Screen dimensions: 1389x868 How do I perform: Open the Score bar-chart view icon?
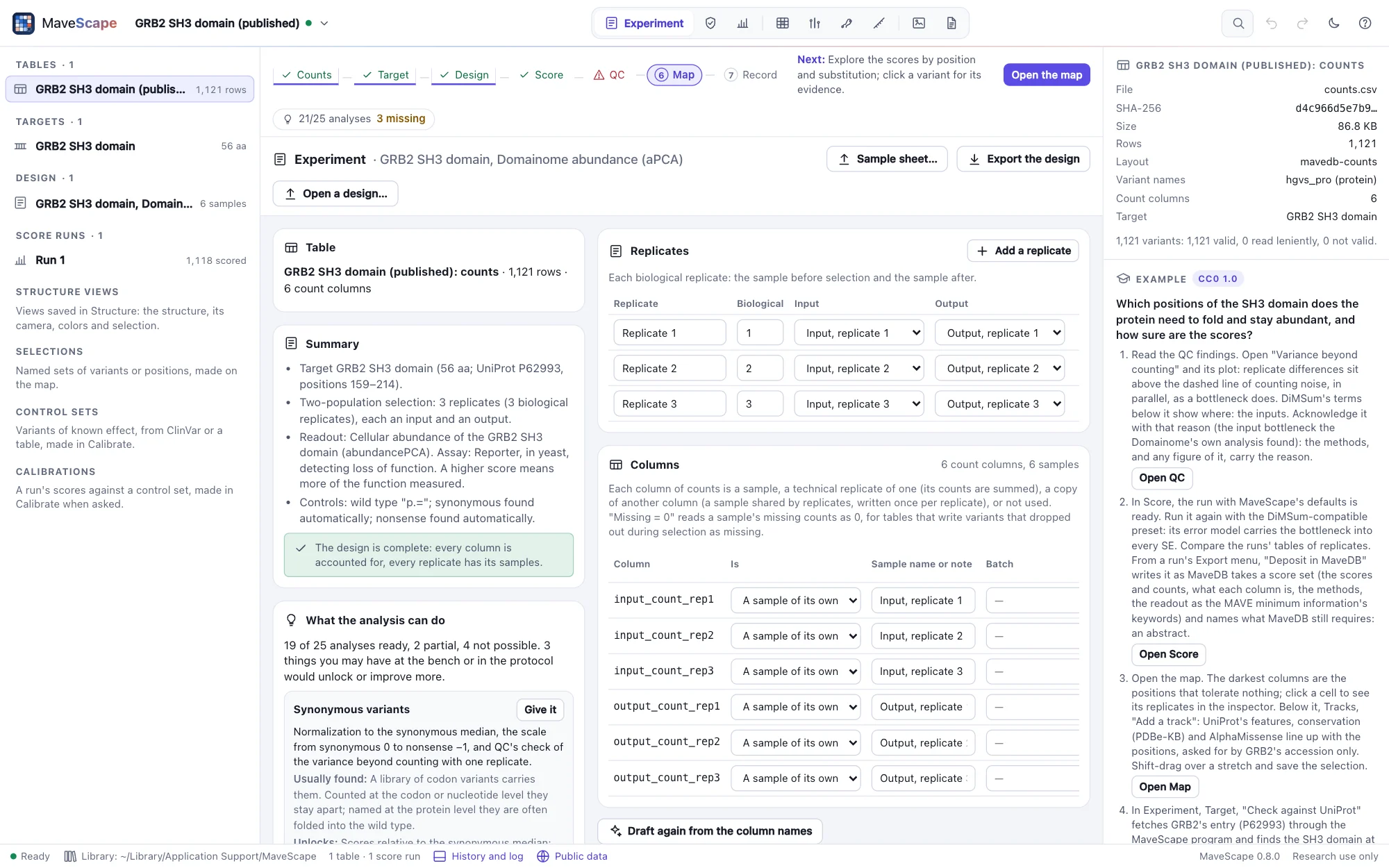point(742,23)
